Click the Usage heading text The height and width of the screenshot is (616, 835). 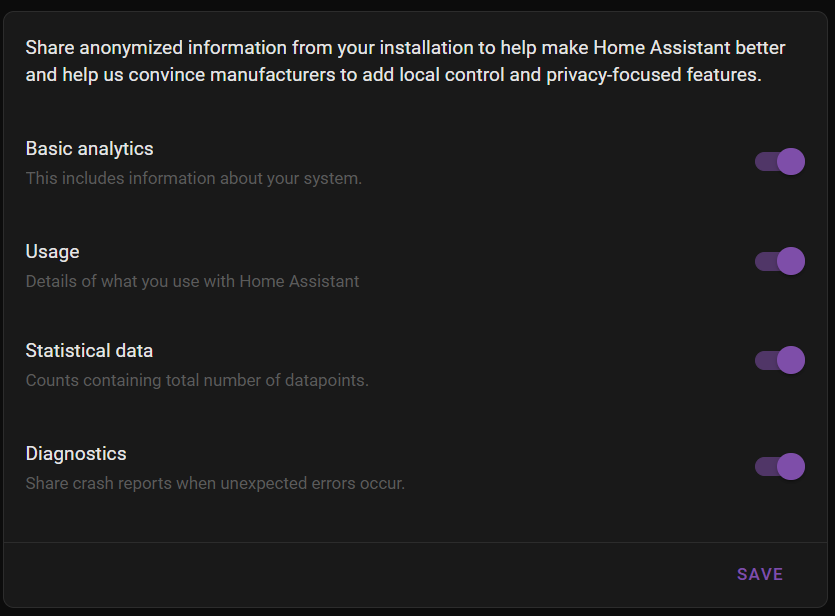[x=52, y=251]
